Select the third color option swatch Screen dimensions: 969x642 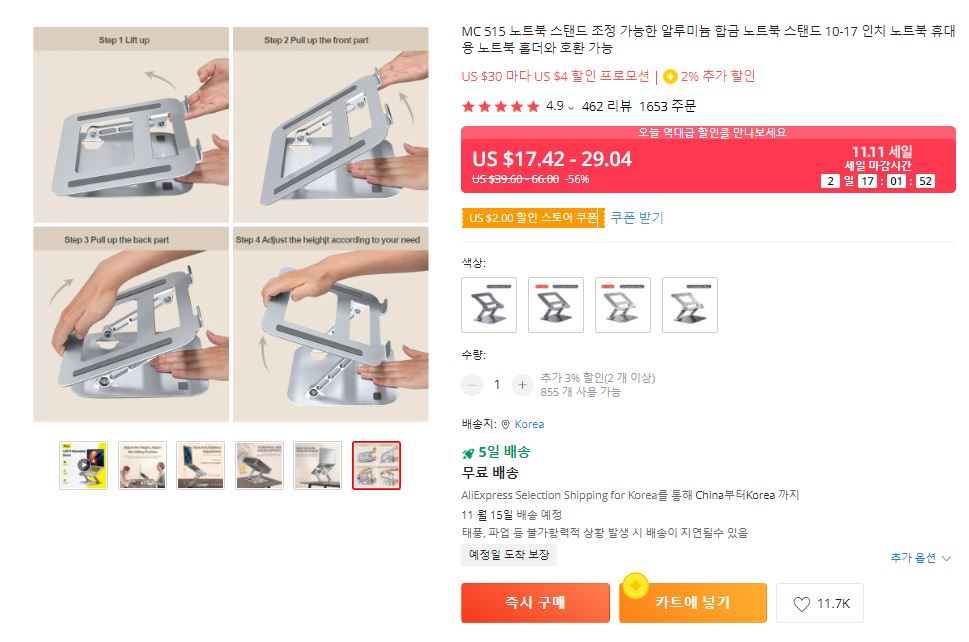coord(623,305)
